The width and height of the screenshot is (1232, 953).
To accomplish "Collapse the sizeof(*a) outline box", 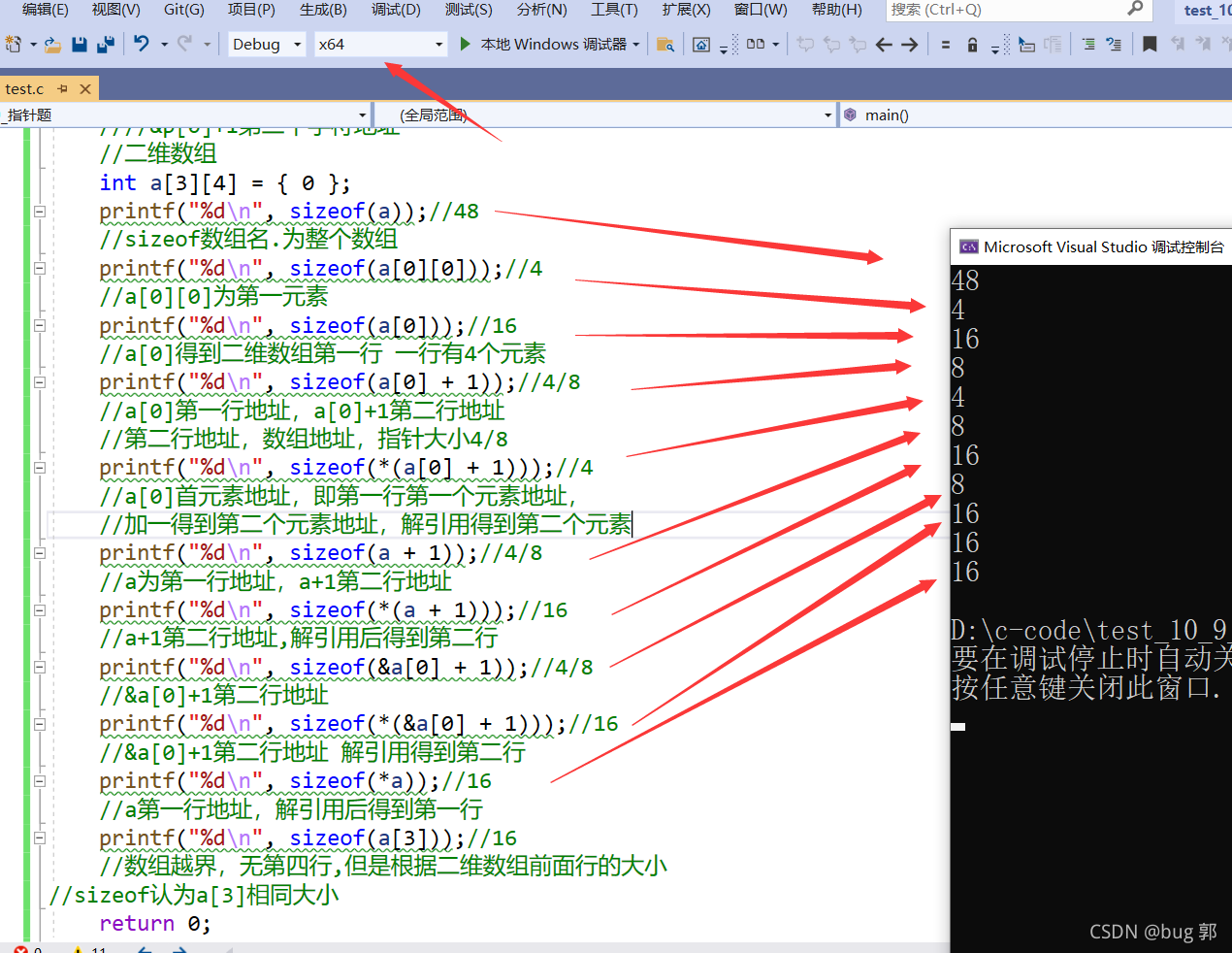I will 40,781.
